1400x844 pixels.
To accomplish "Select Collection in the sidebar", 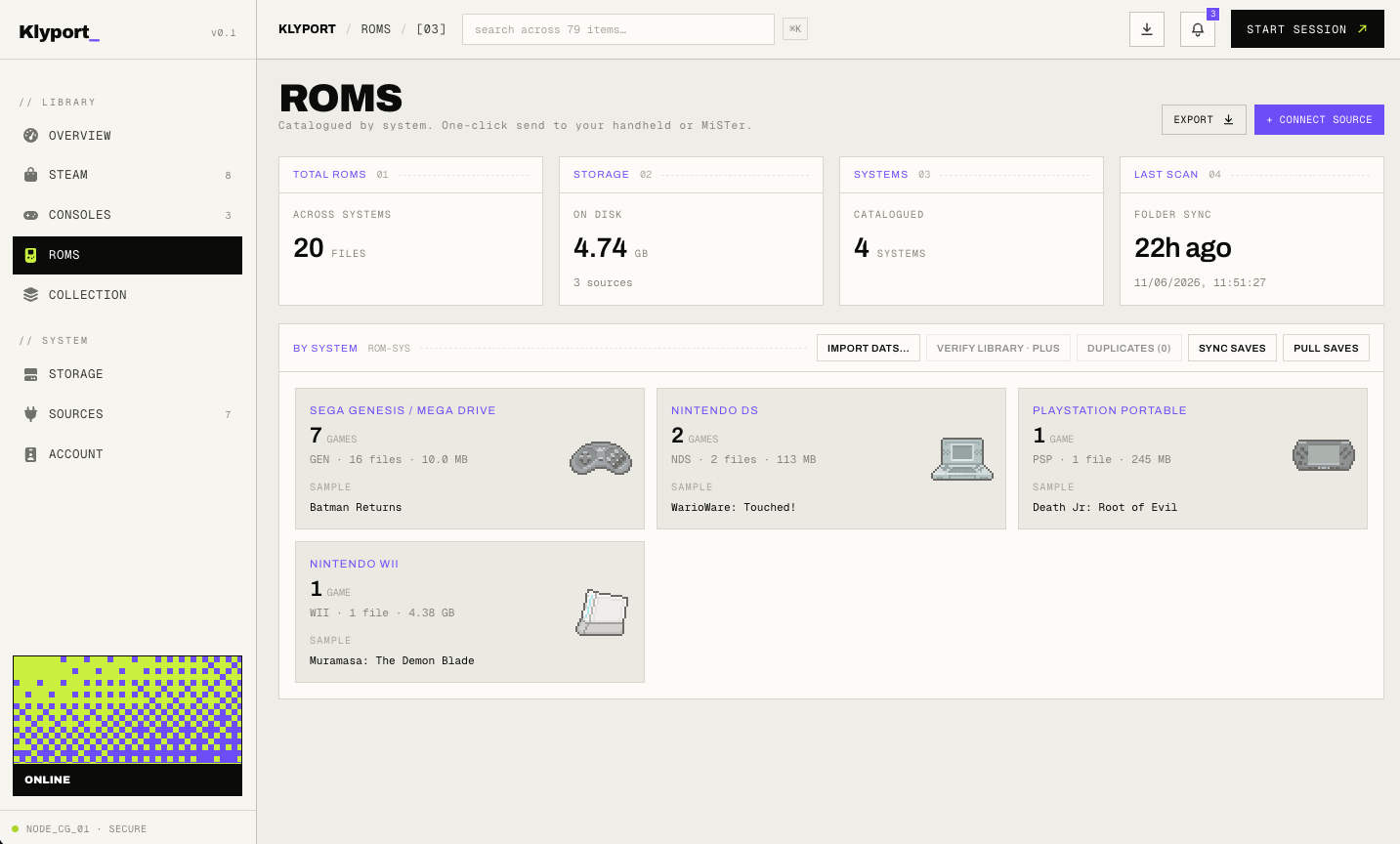I will [x=127, y=295].
